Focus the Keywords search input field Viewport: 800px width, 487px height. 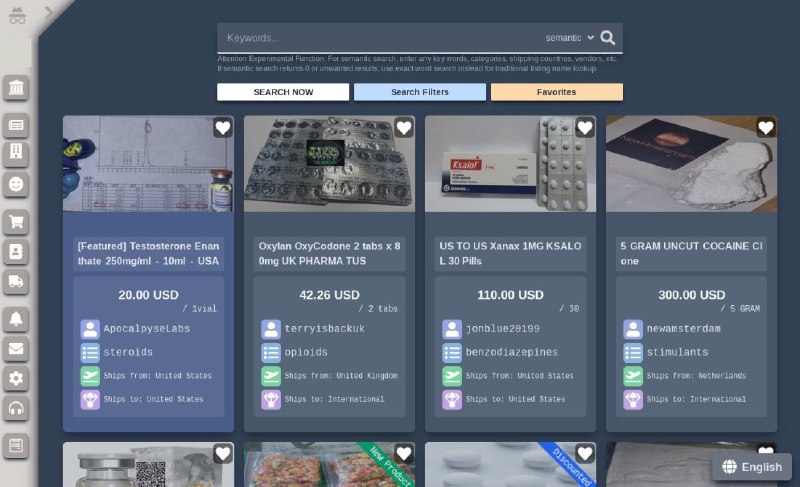tap(380, 38)
